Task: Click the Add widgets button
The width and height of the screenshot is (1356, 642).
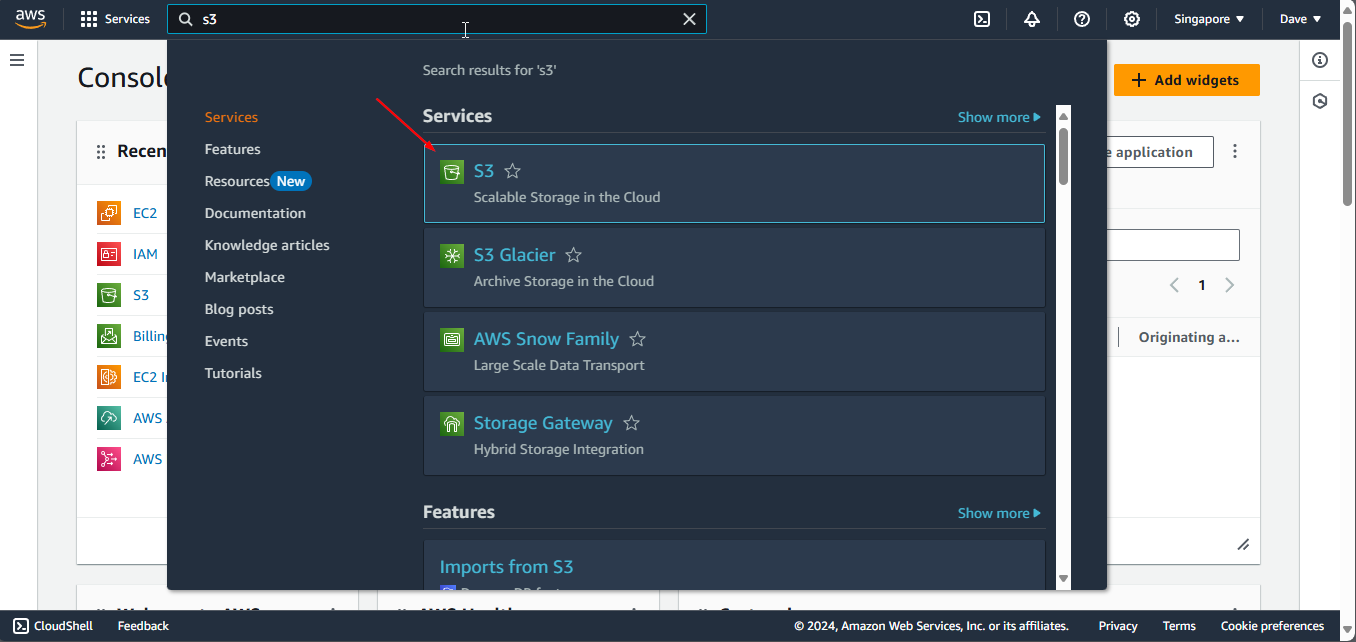Action: (1186, 80)
